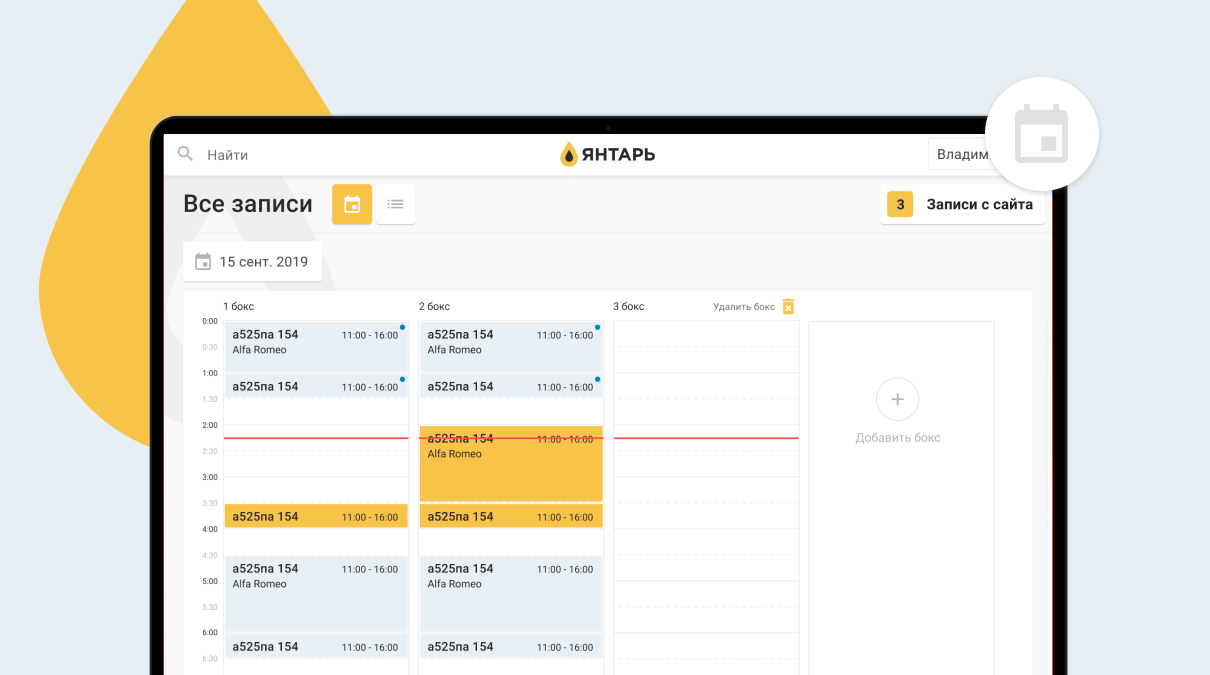Click the large calendar badge icon
This screenshot has height=675, width=1210.
tap(1041, 134)
